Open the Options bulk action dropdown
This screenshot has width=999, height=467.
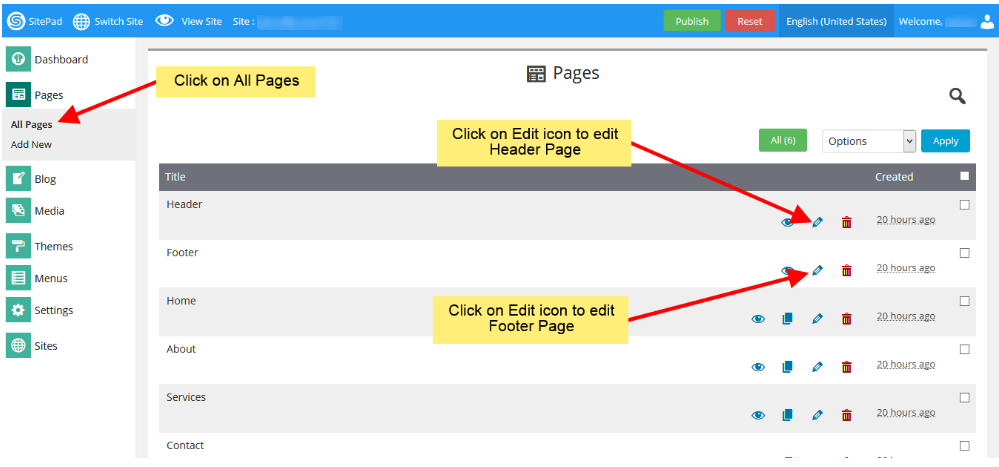click(868, 141)
